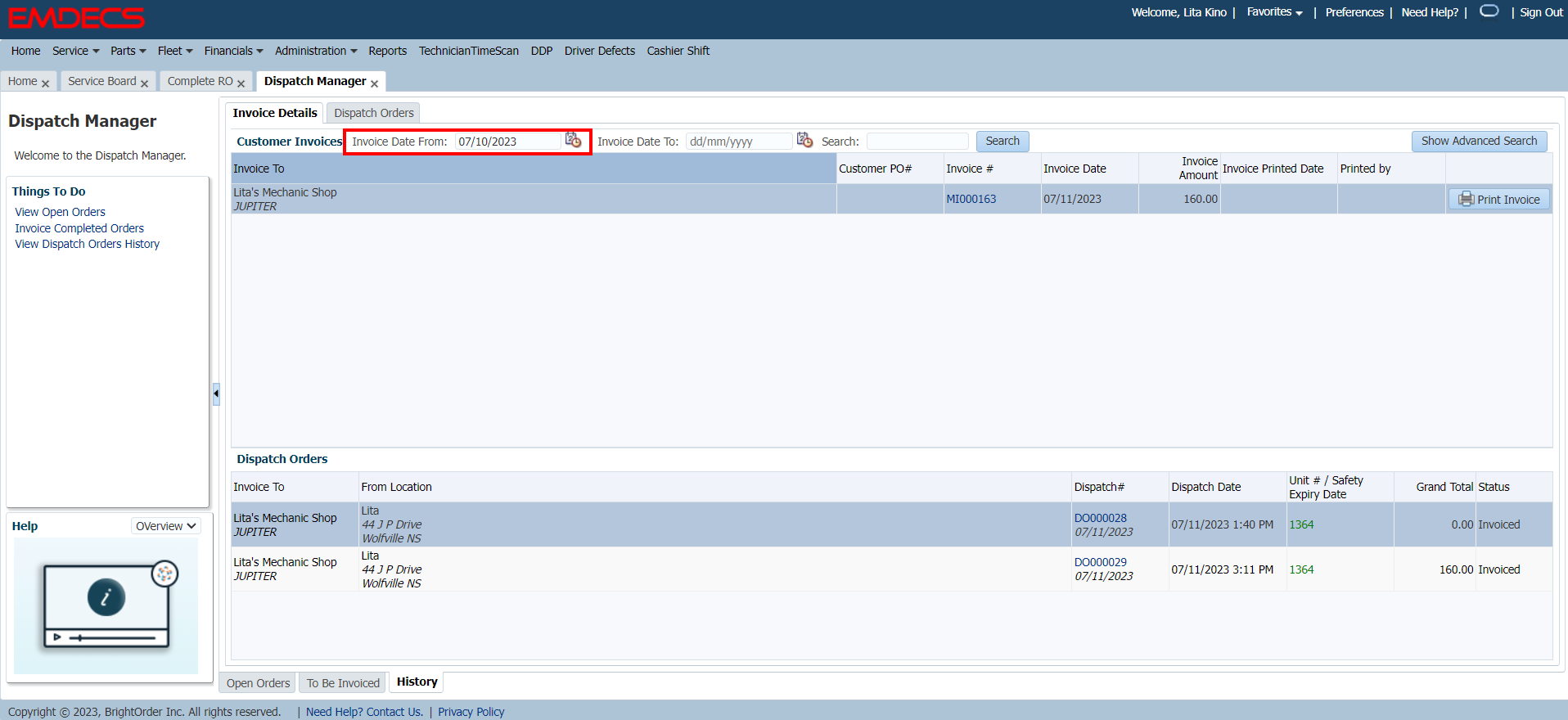The width and height of the screenshot is (1568, 720).
Task: Open Driver Defects menu item
Action: click(x=599, y=51)
